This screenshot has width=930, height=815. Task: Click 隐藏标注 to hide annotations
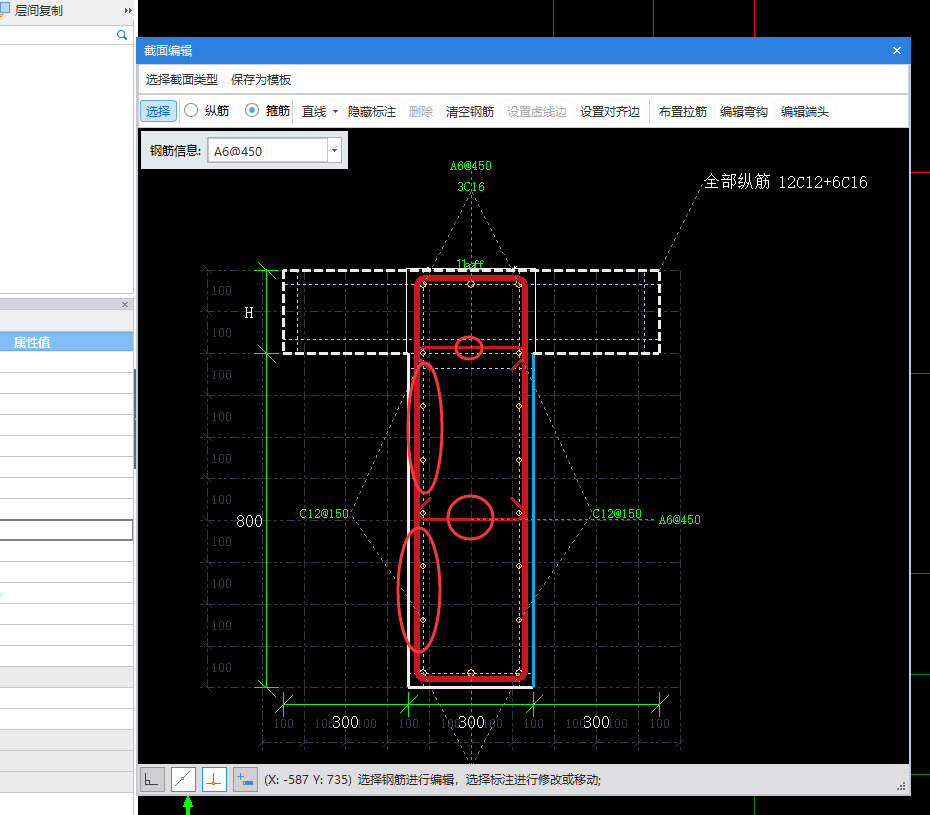[x=372, y=112]
